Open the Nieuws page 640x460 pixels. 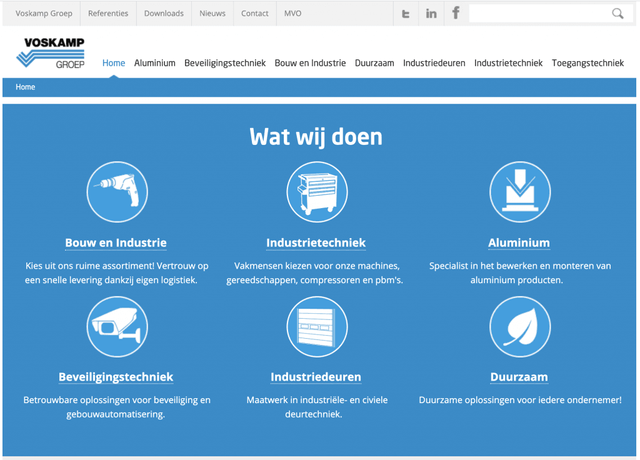[x=212, y=13]
